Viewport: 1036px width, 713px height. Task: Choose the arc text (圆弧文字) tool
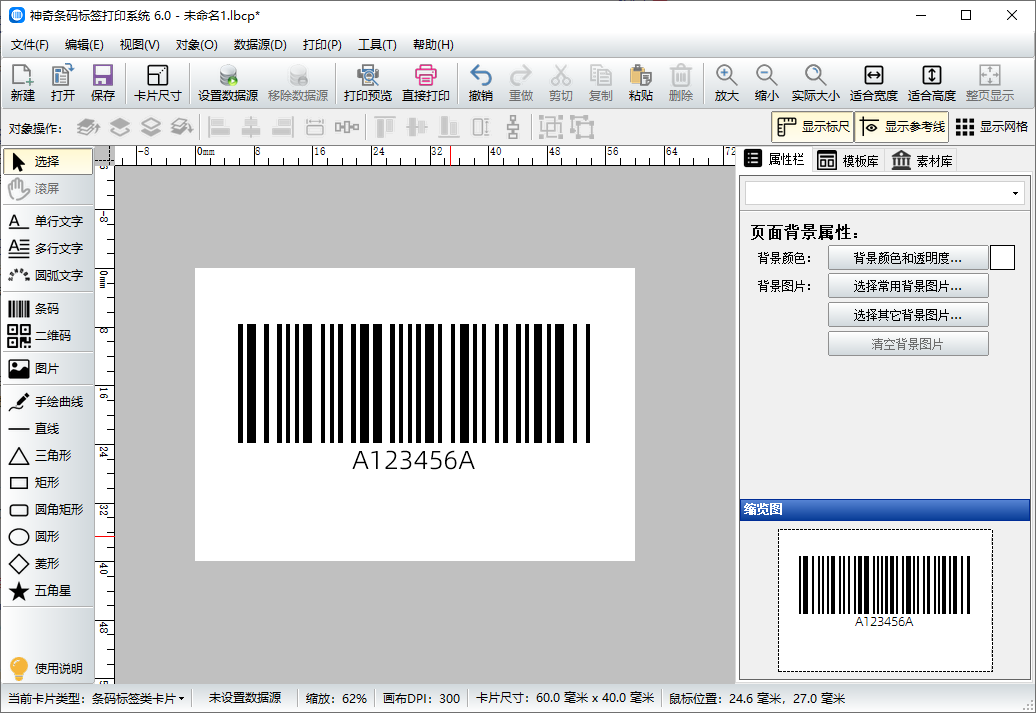47,275
